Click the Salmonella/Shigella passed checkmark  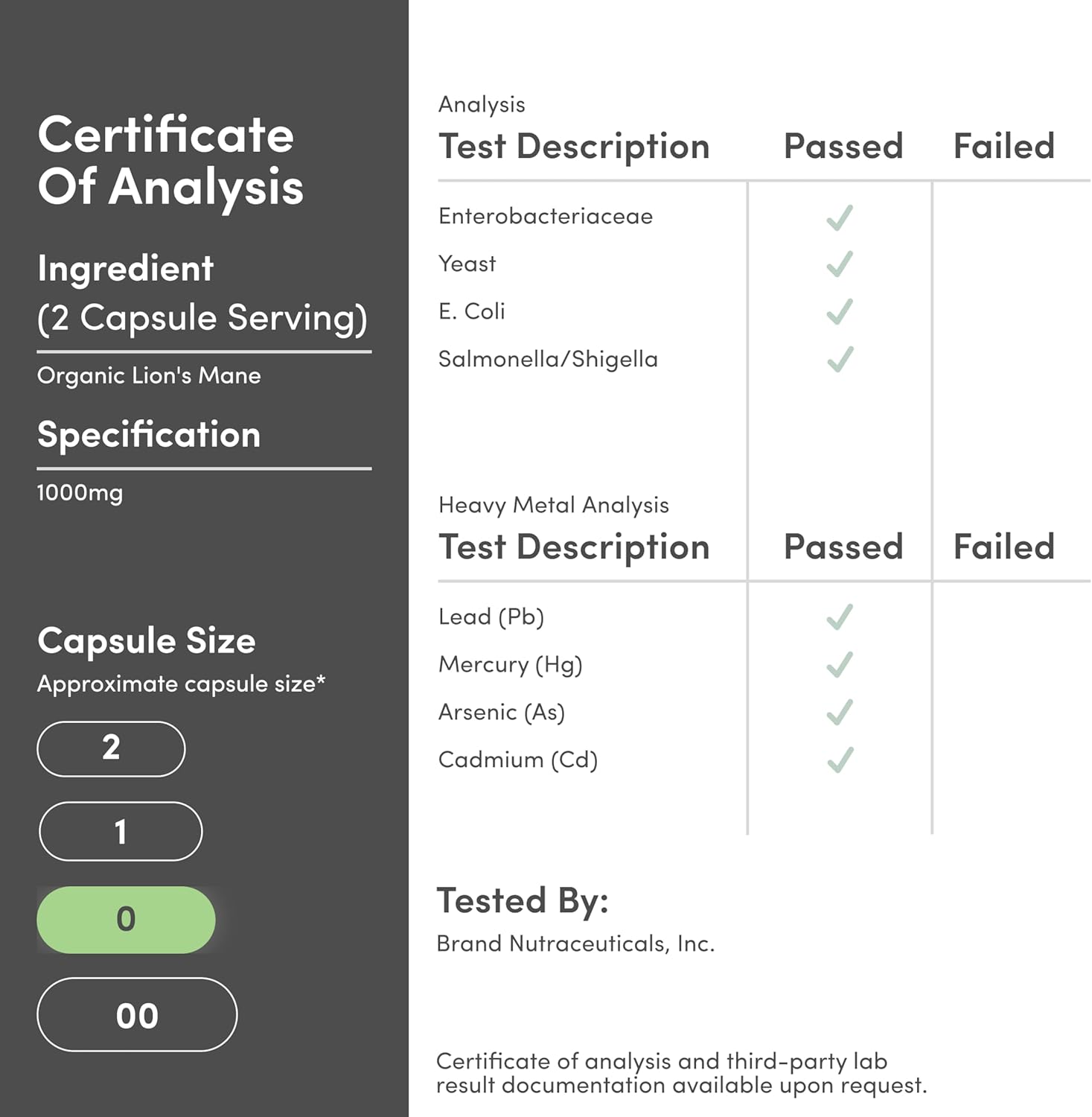click(840, 360)
